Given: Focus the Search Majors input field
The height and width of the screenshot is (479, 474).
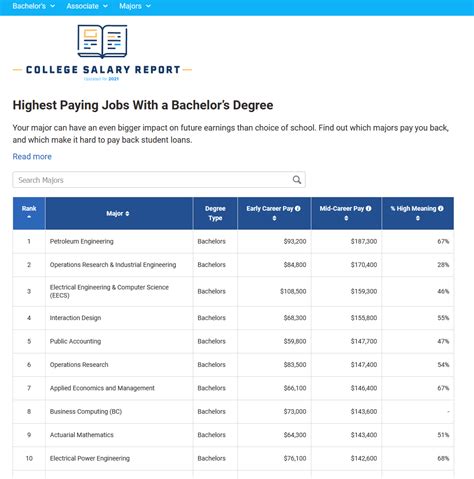Looking at the screenshot, I should pos(159,180).
